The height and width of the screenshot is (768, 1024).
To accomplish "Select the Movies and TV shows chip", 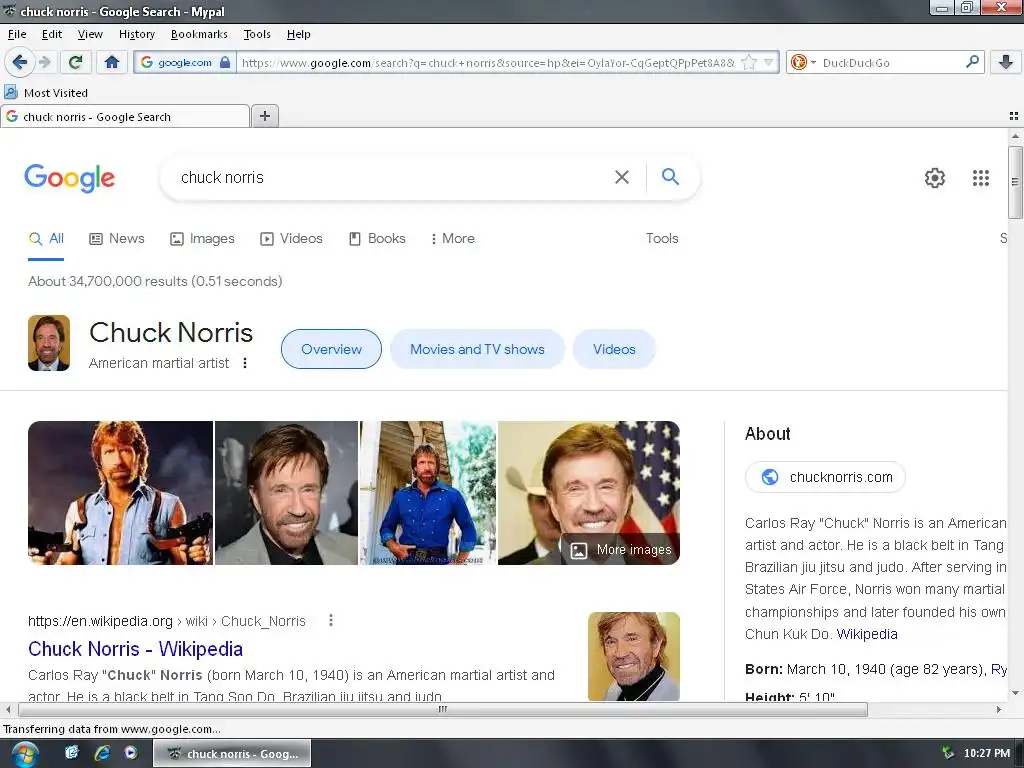I will tap(477, 349).
